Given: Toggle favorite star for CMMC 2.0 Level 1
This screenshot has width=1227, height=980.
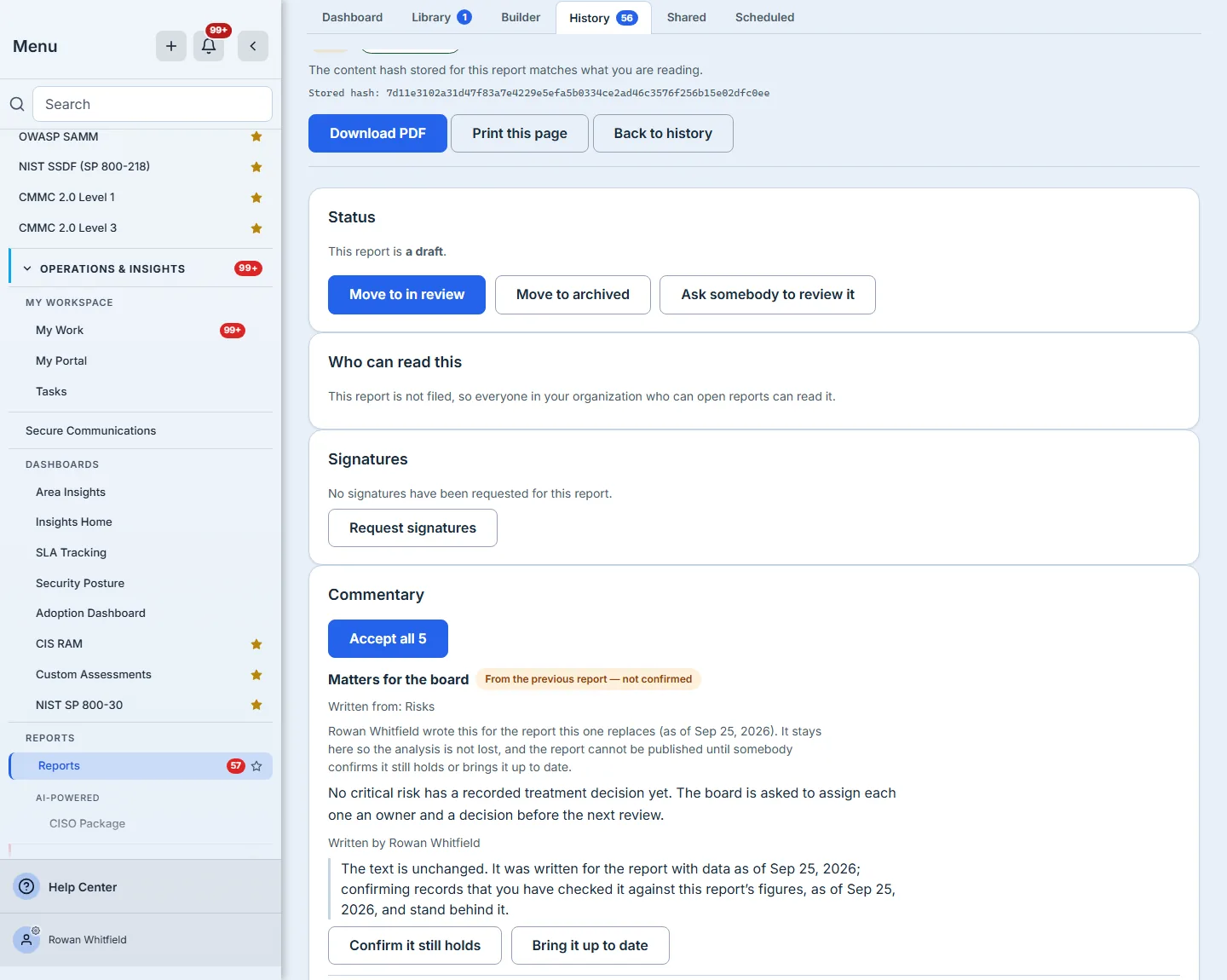Looking at the screenshot, I should (x=256, y=198).
